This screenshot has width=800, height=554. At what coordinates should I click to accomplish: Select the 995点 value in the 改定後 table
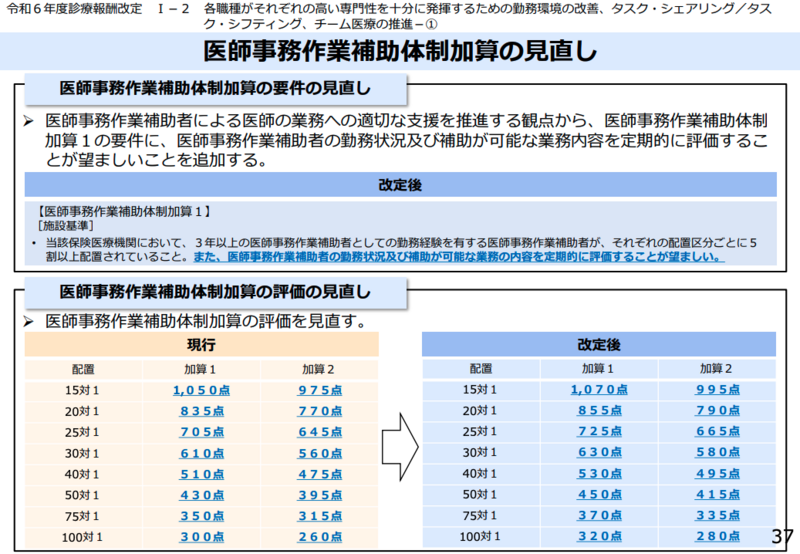tap(716, 390)
